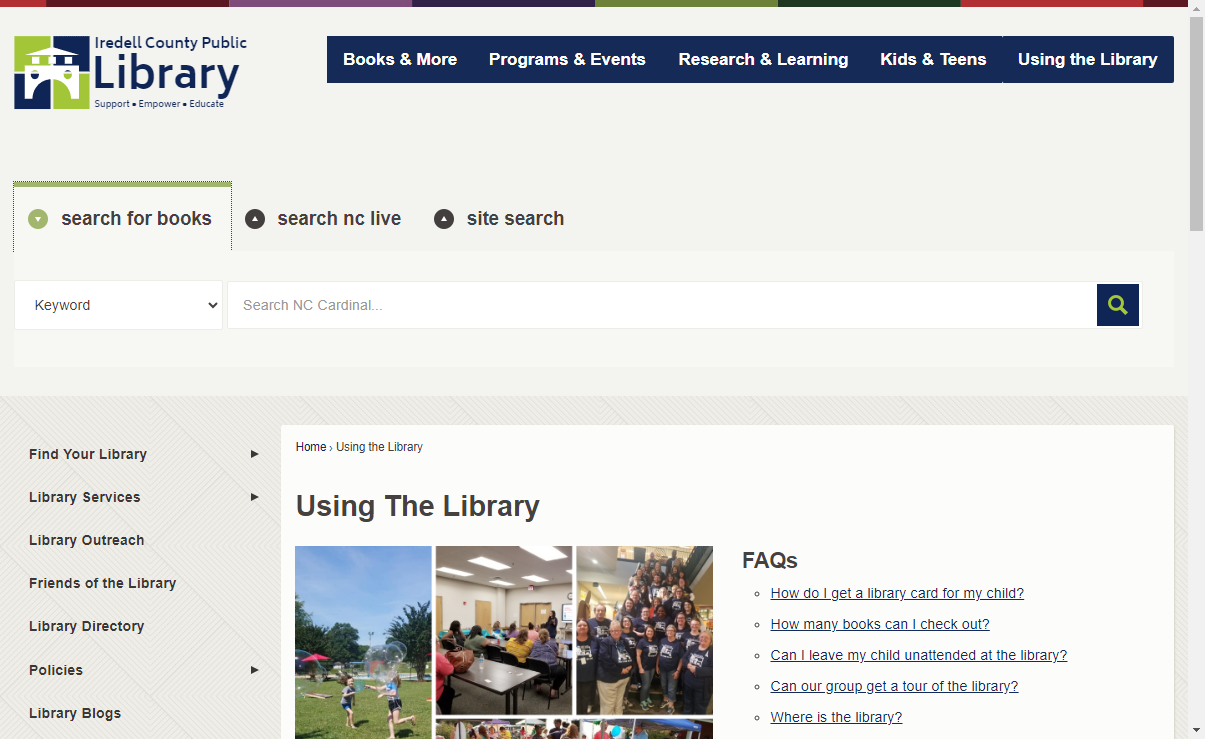This screenshot has height=739, width=1205.
Task: Open the Using the Library menu
Action: click(x=1088, y=59)
